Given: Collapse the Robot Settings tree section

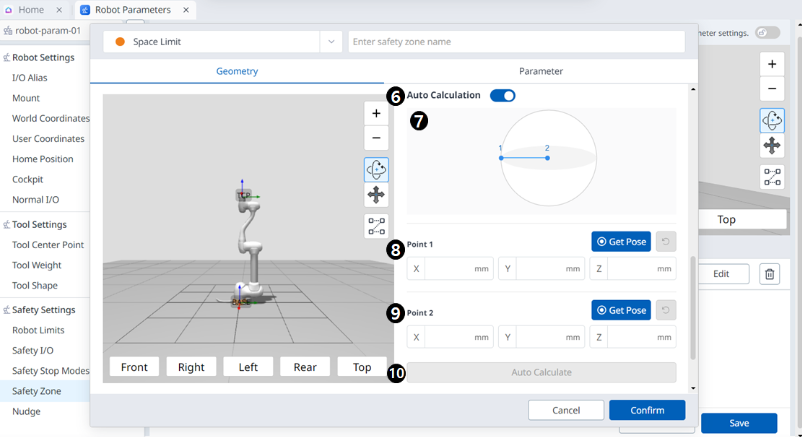Looking at the screenshot, I should [6, 58].
